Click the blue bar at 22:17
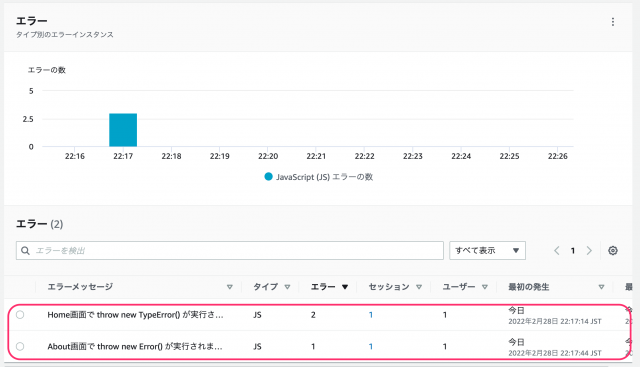This screenshot has height=367, width=640. point(123,130)
